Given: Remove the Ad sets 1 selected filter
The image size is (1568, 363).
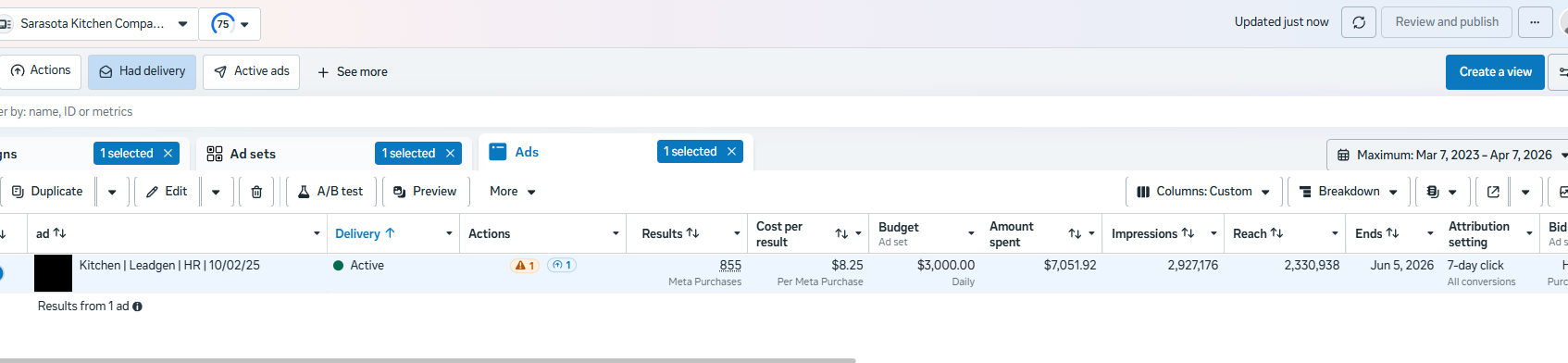Looking at the screenshot, I should coord(451,154).
